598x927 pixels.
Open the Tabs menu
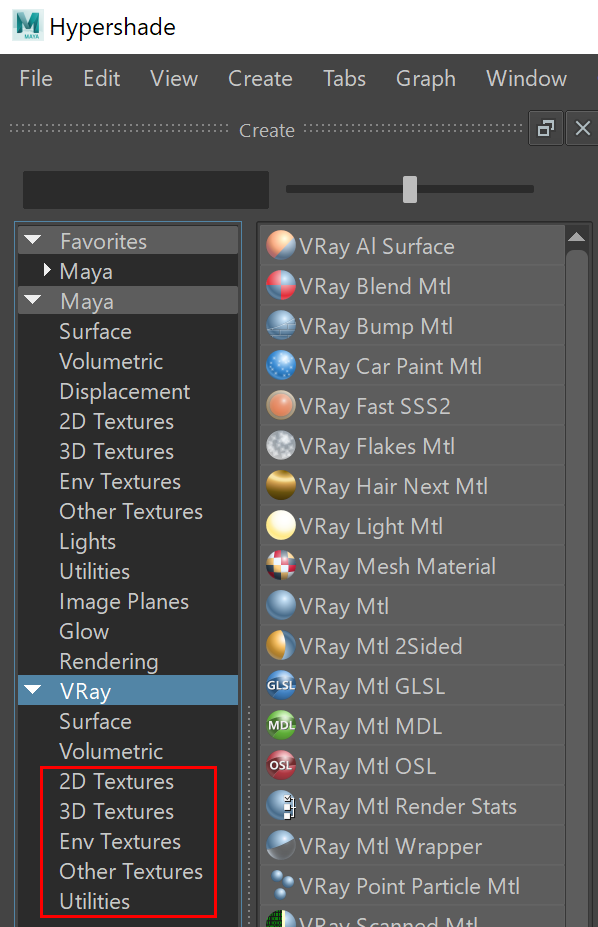pos(344,79)
